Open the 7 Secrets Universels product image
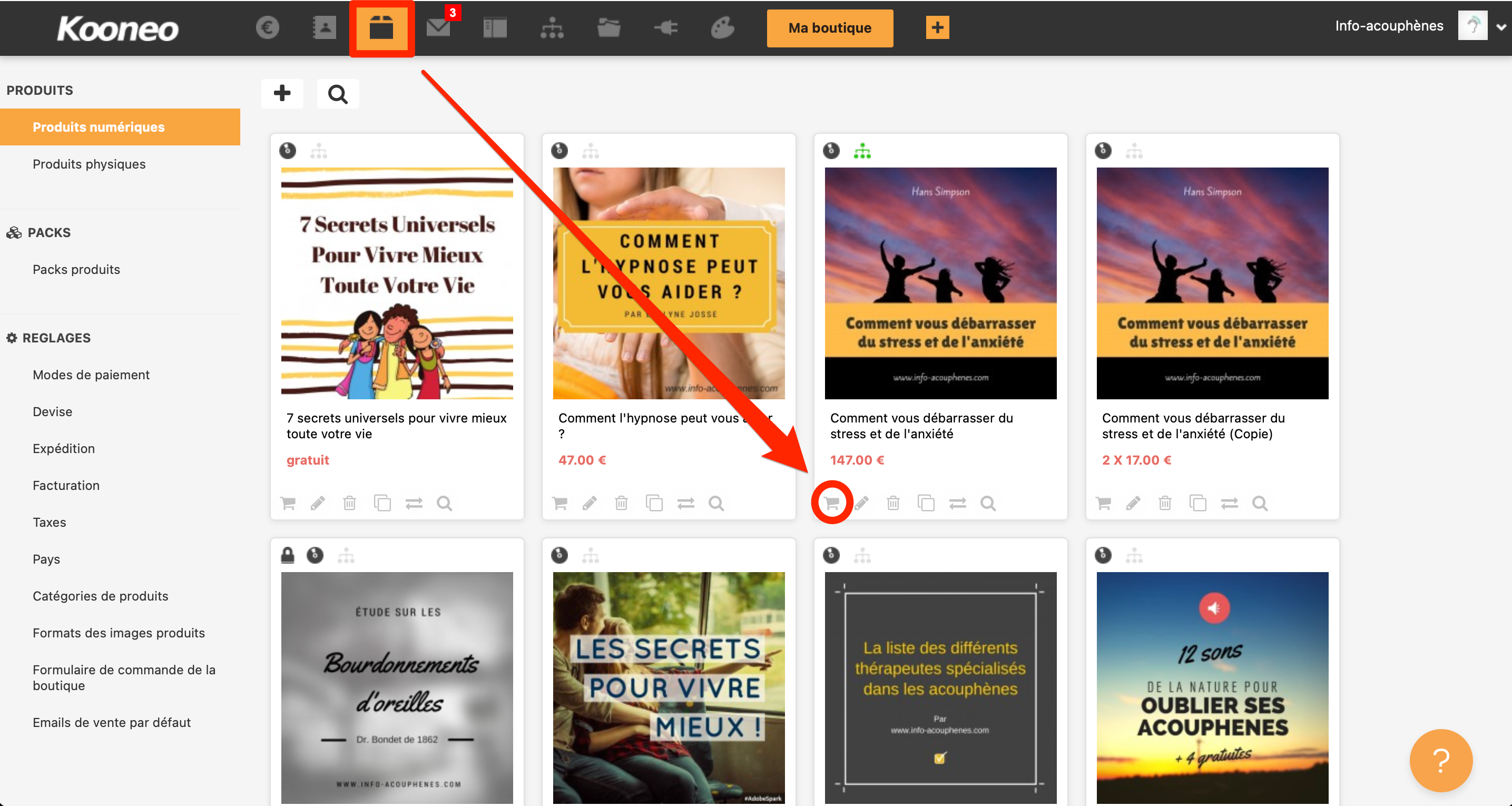The height and width of the screenshot is (806, 1512). [397, 283]
